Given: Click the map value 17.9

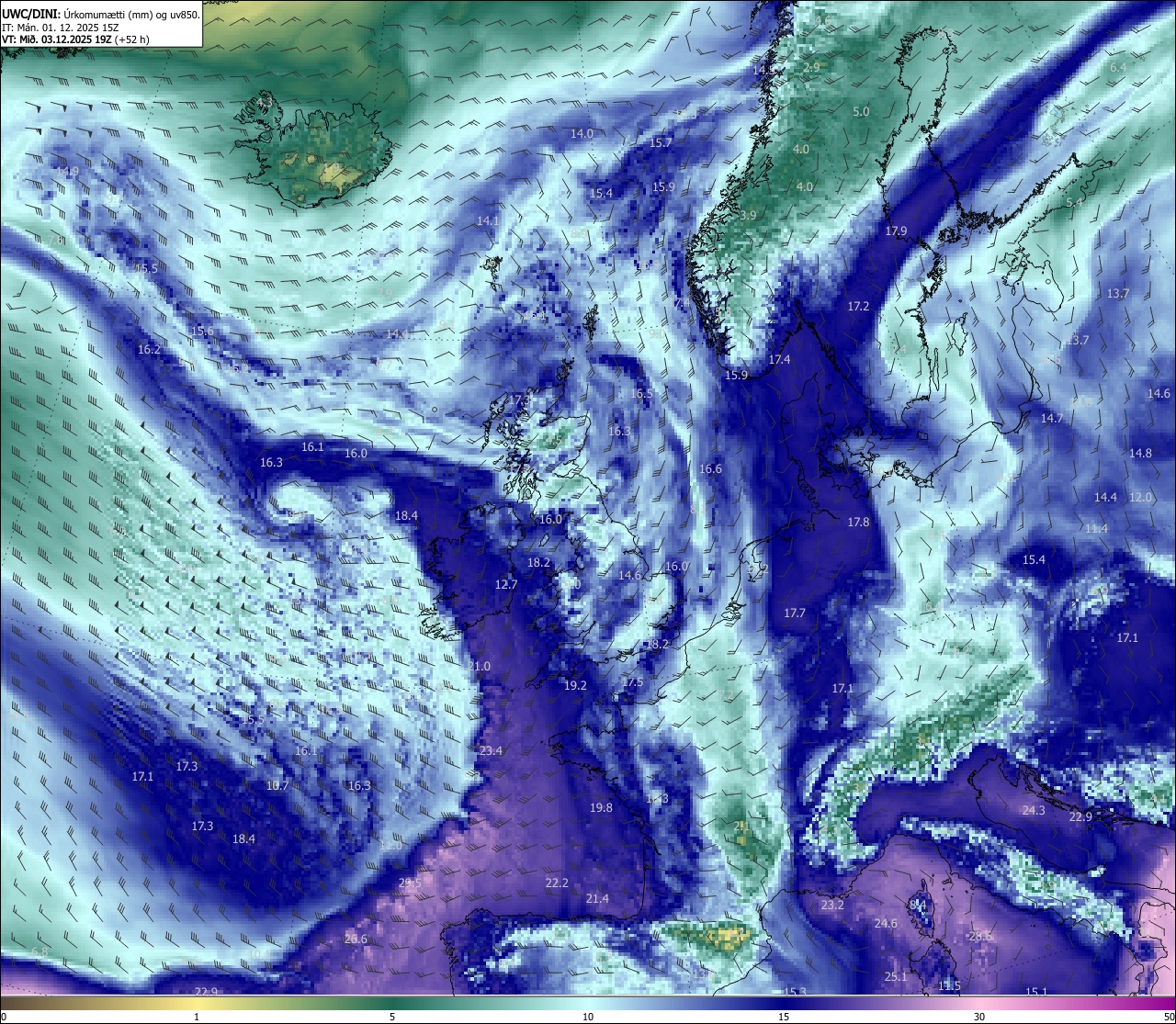Looking at the screenshot, I should [x=896, y=231].
